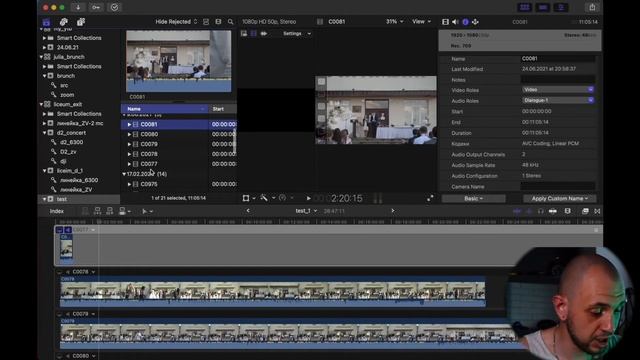Sort by the Name column header
The height and width of the screenshot is (360, 640).
pyautogui.click(x=165, y=109)
